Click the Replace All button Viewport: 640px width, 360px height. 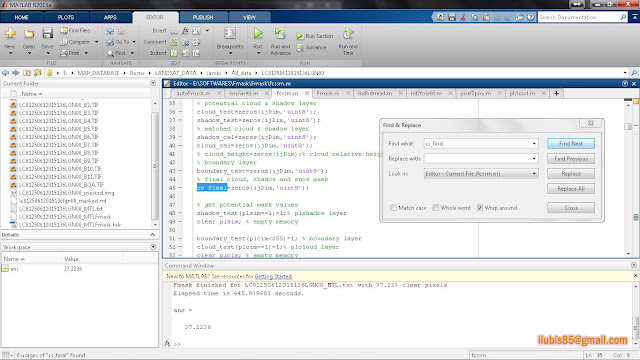[x=571, y=189]
